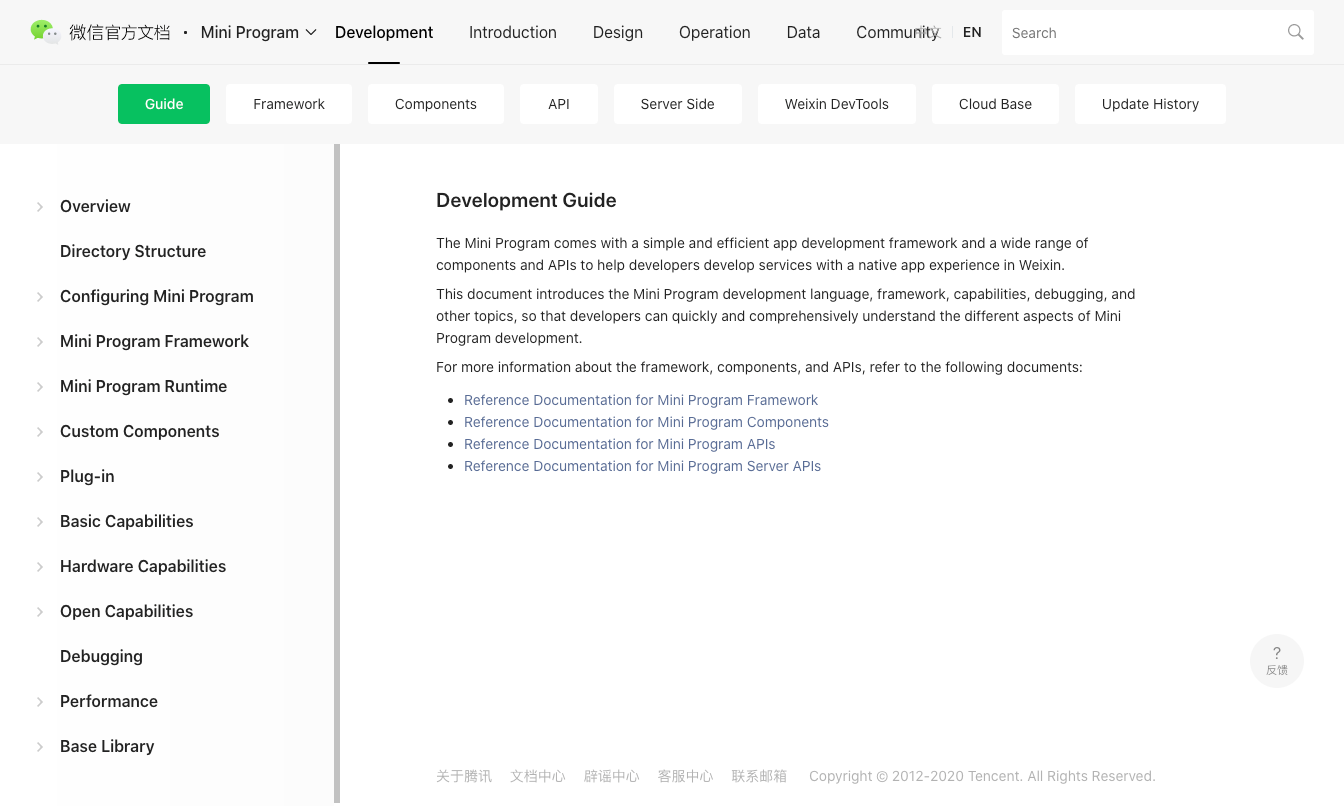
Task: Expand the Open Capabilities section
Action: click(40, 612)
